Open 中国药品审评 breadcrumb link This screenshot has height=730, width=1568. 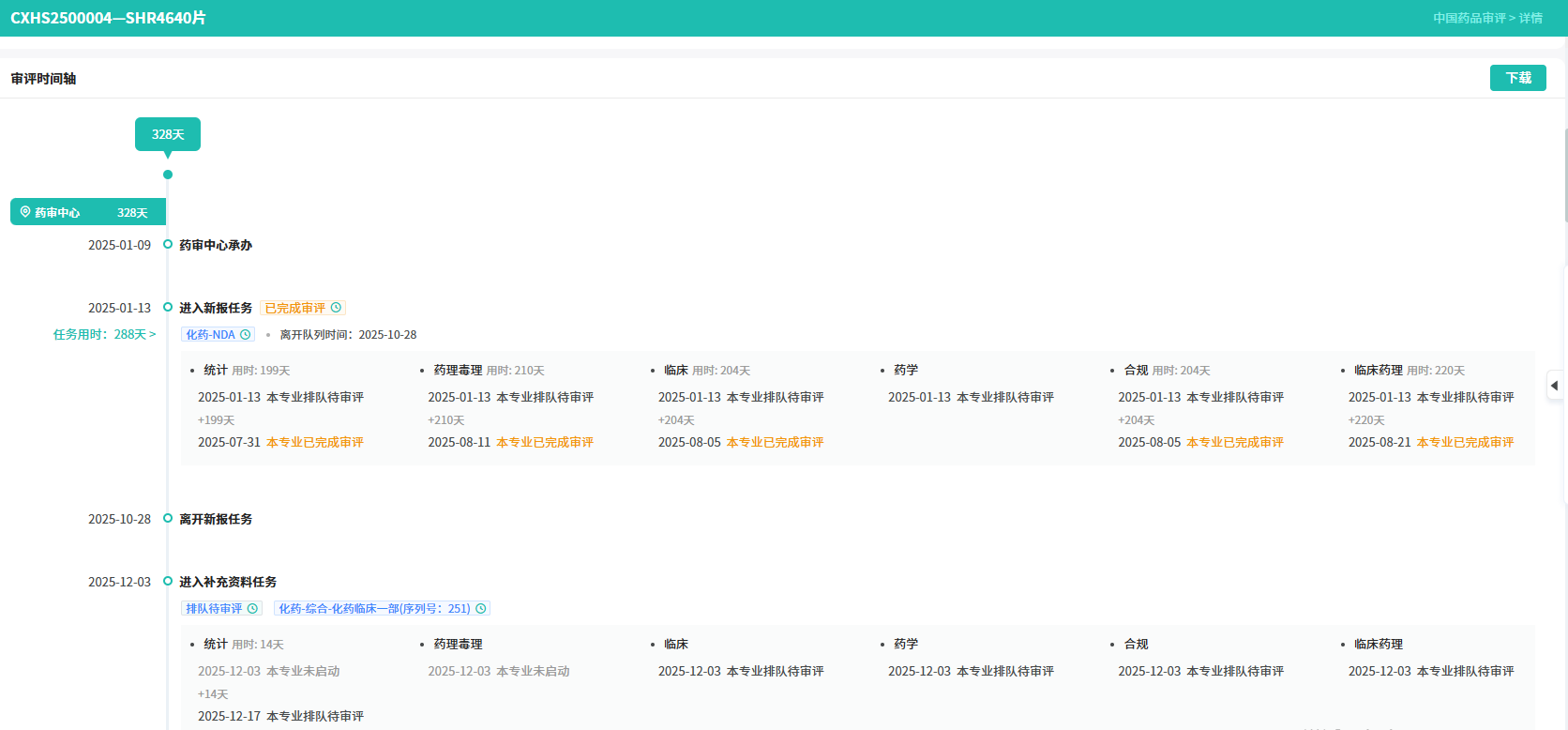click(x=1469, y=19)
